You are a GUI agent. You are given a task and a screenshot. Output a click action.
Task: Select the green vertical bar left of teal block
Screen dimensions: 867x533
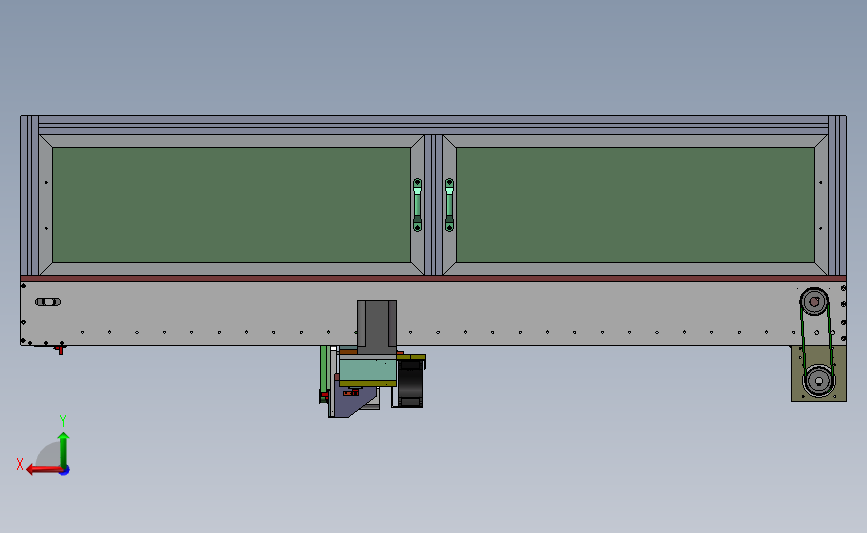323,369
